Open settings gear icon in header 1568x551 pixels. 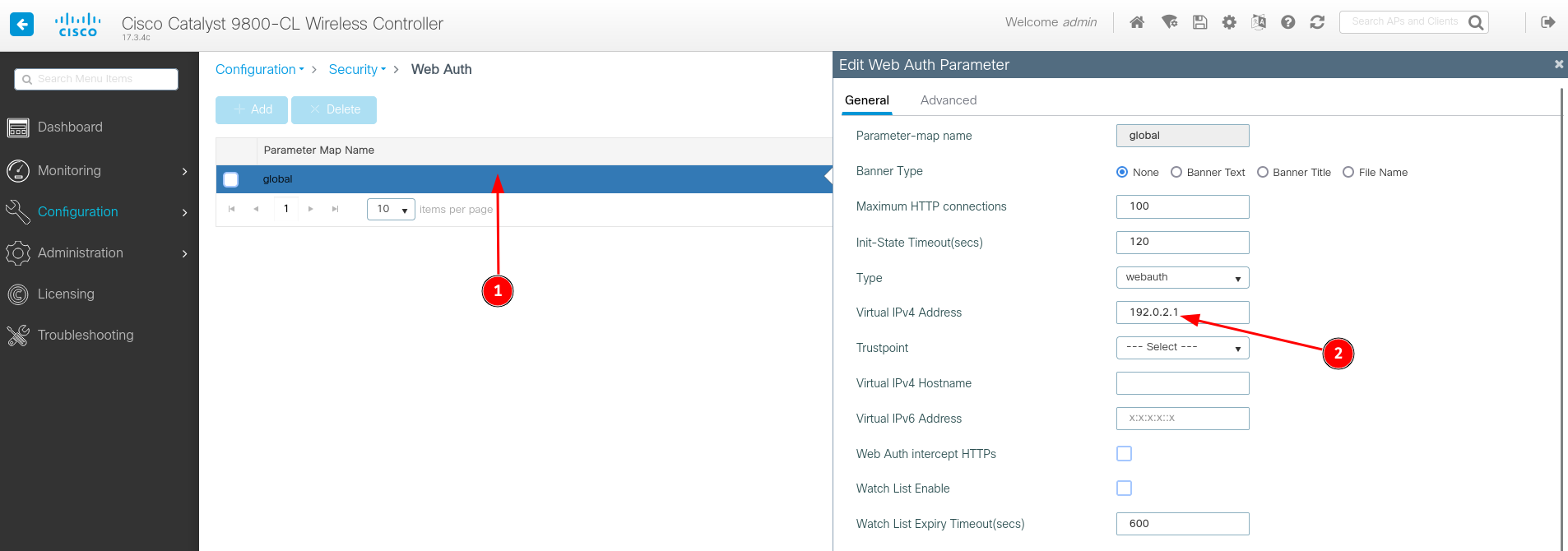point(1229,22)
